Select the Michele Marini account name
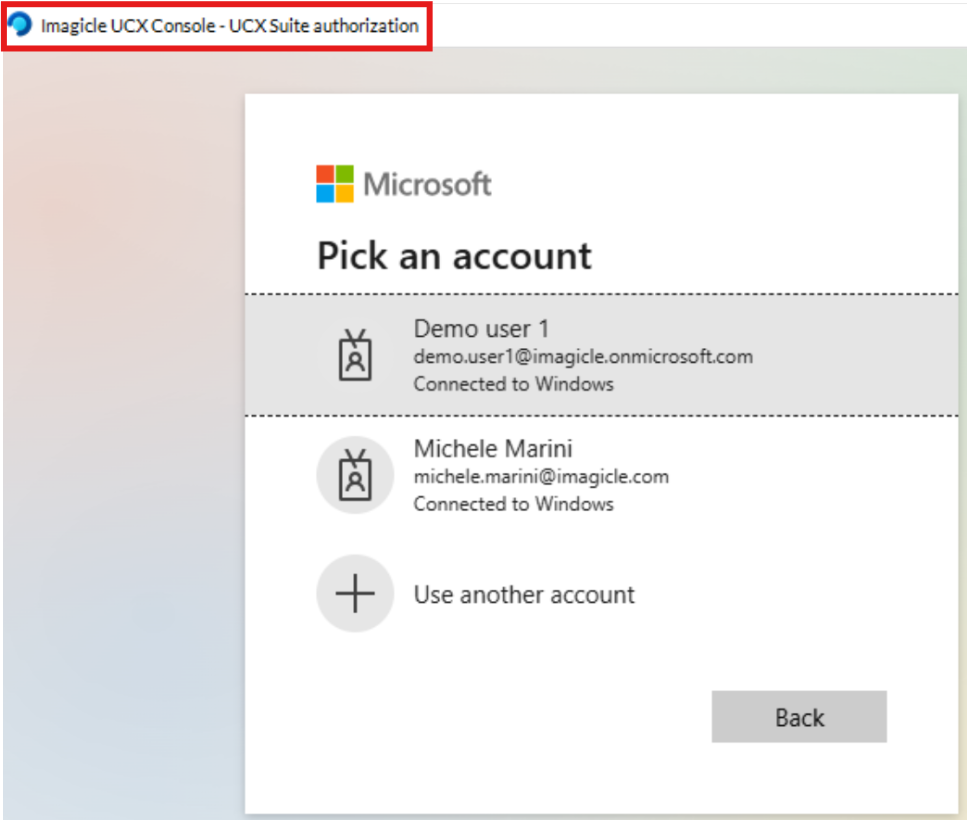Viewport: 967px width, 820px height. (x=493, y=449)
